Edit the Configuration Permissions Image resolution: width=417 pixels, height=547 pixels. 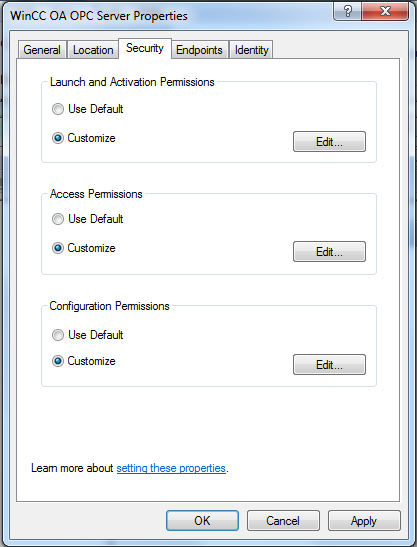[329, 365]
